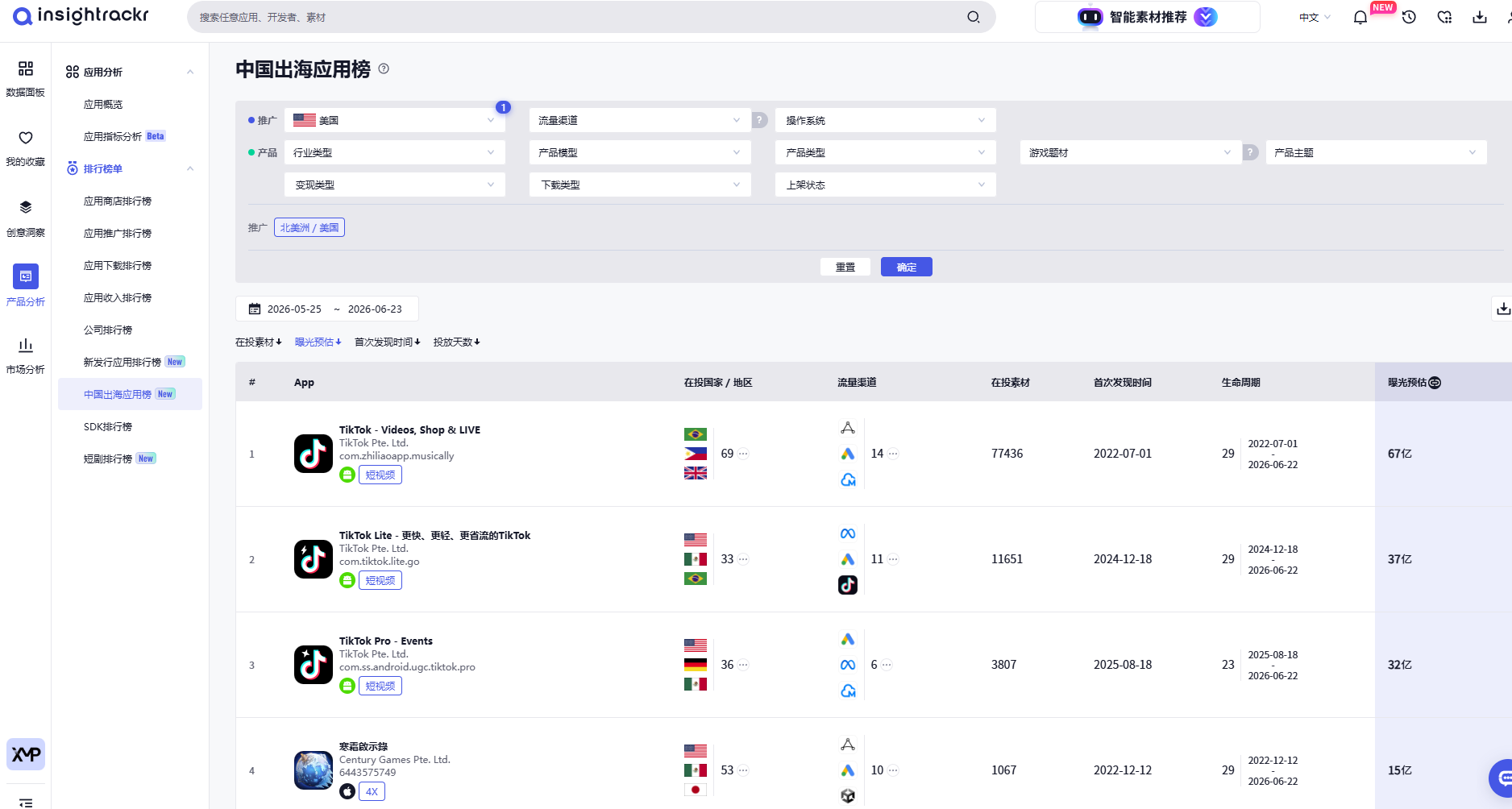Image resolution: width=1512 pixels, height=809 pixels.
Task: Sort by 在投素材
Action: click(x=259, y=342)
